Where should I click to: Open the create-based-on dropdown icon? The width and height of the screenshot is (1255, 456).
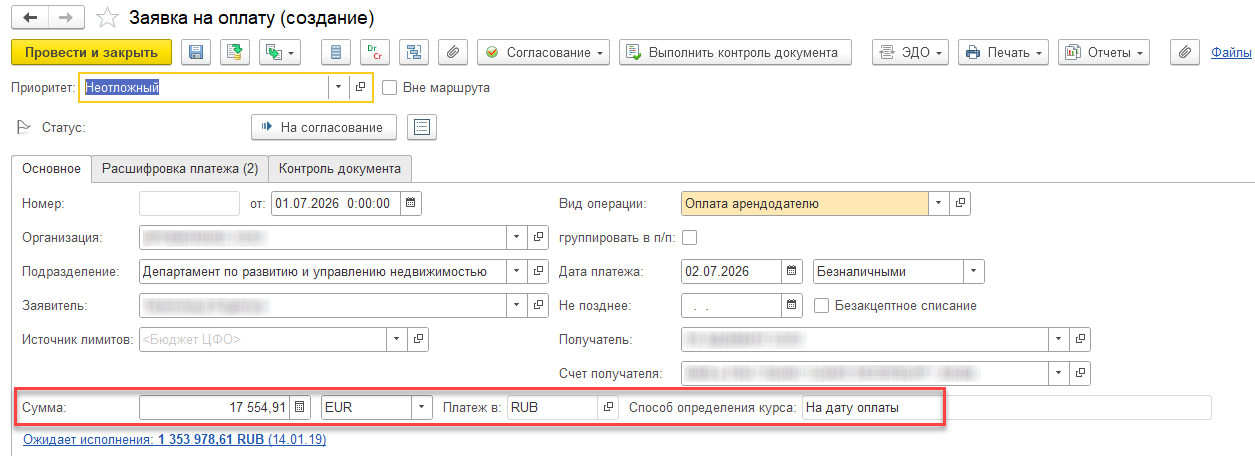coord(280,52)
